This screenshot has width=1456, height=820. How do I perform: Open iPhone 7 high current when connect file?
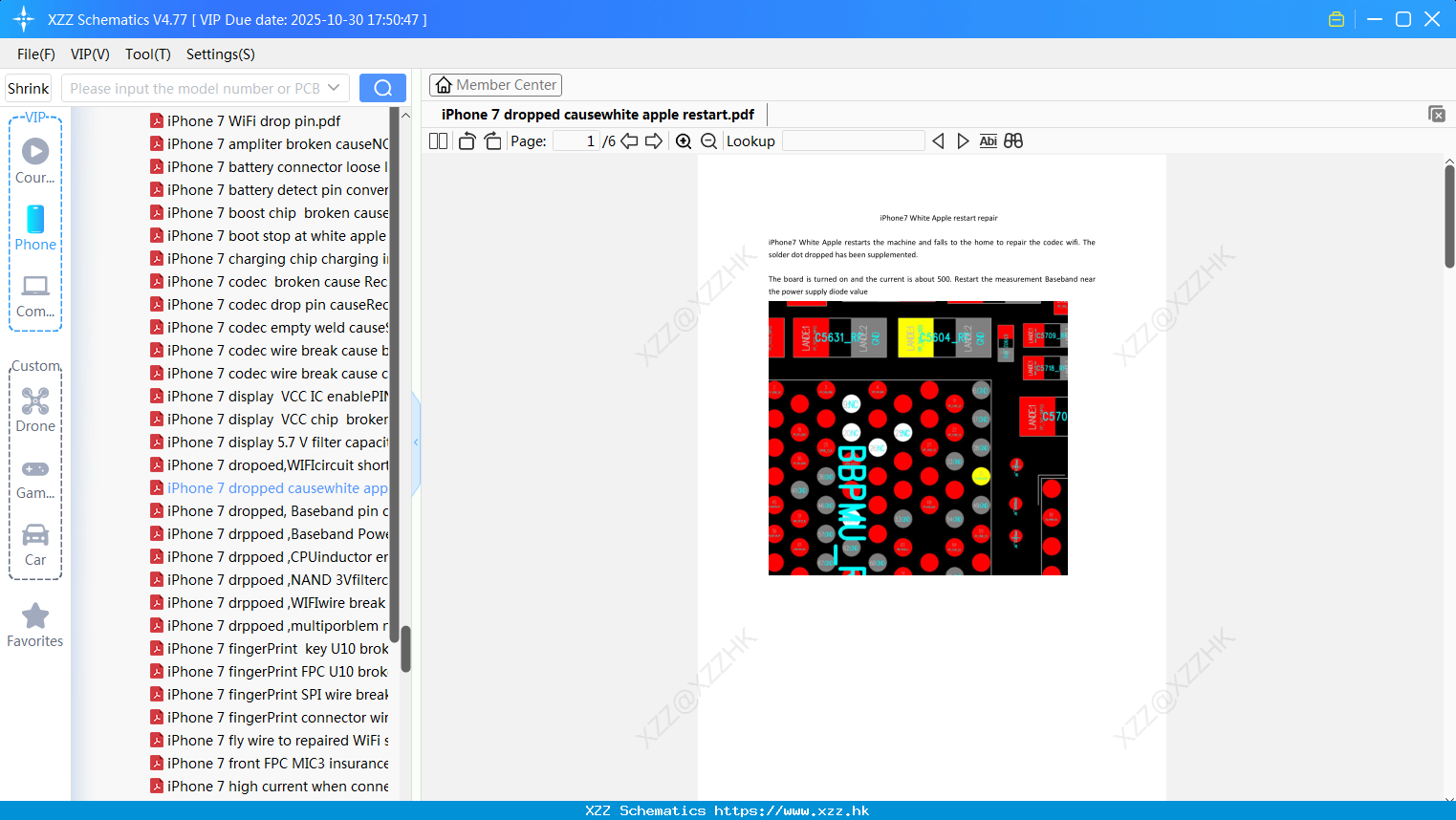point(270,787)
